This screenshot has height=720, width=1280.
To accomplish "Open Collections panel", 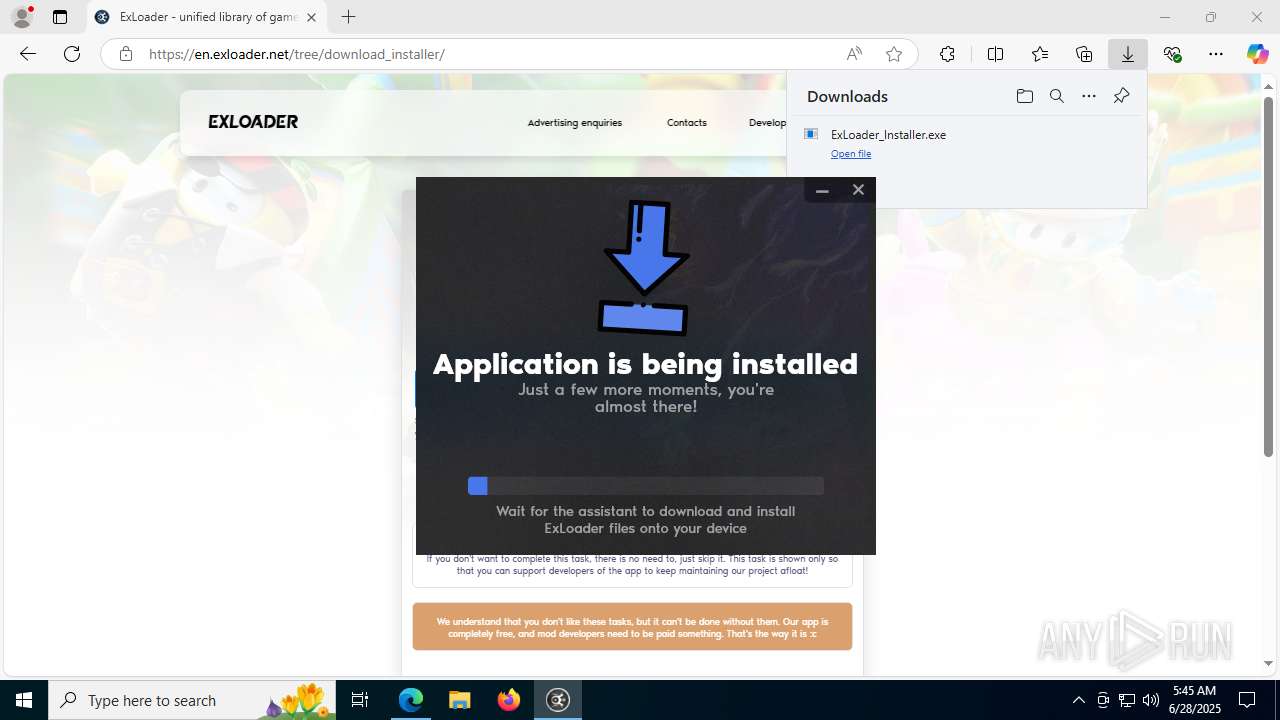I will [x=1084, y=54].
